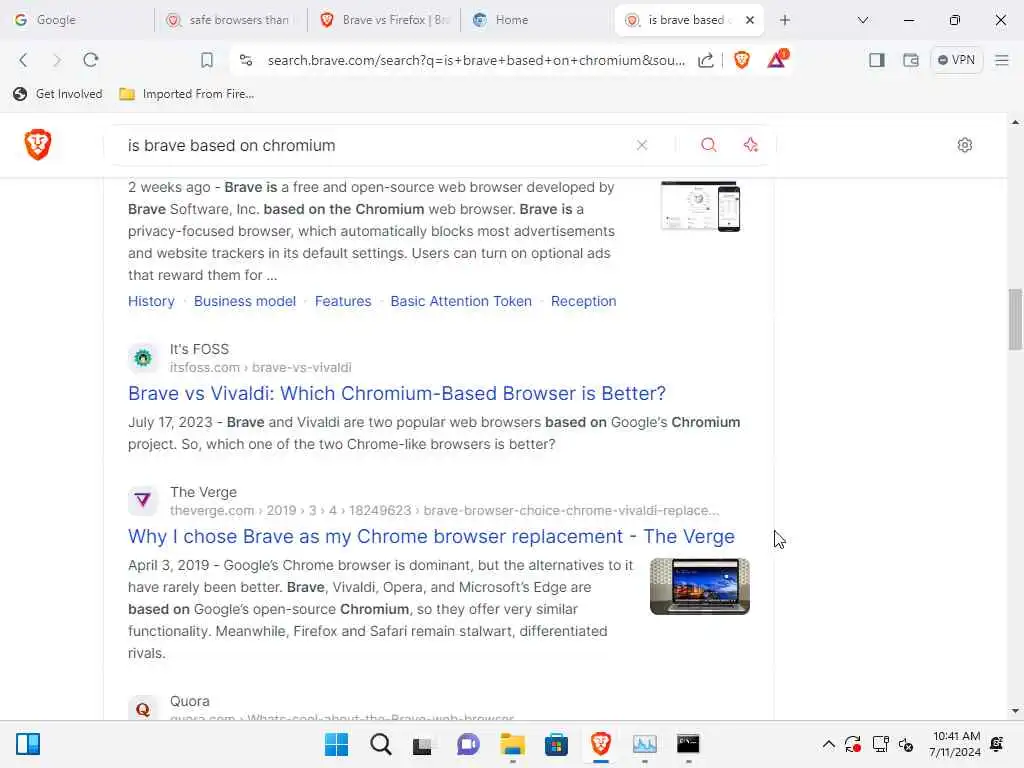Switch to the 'Brave vs Firefox' tab
Screen dimensions: 1024x768
click(384, 20)
